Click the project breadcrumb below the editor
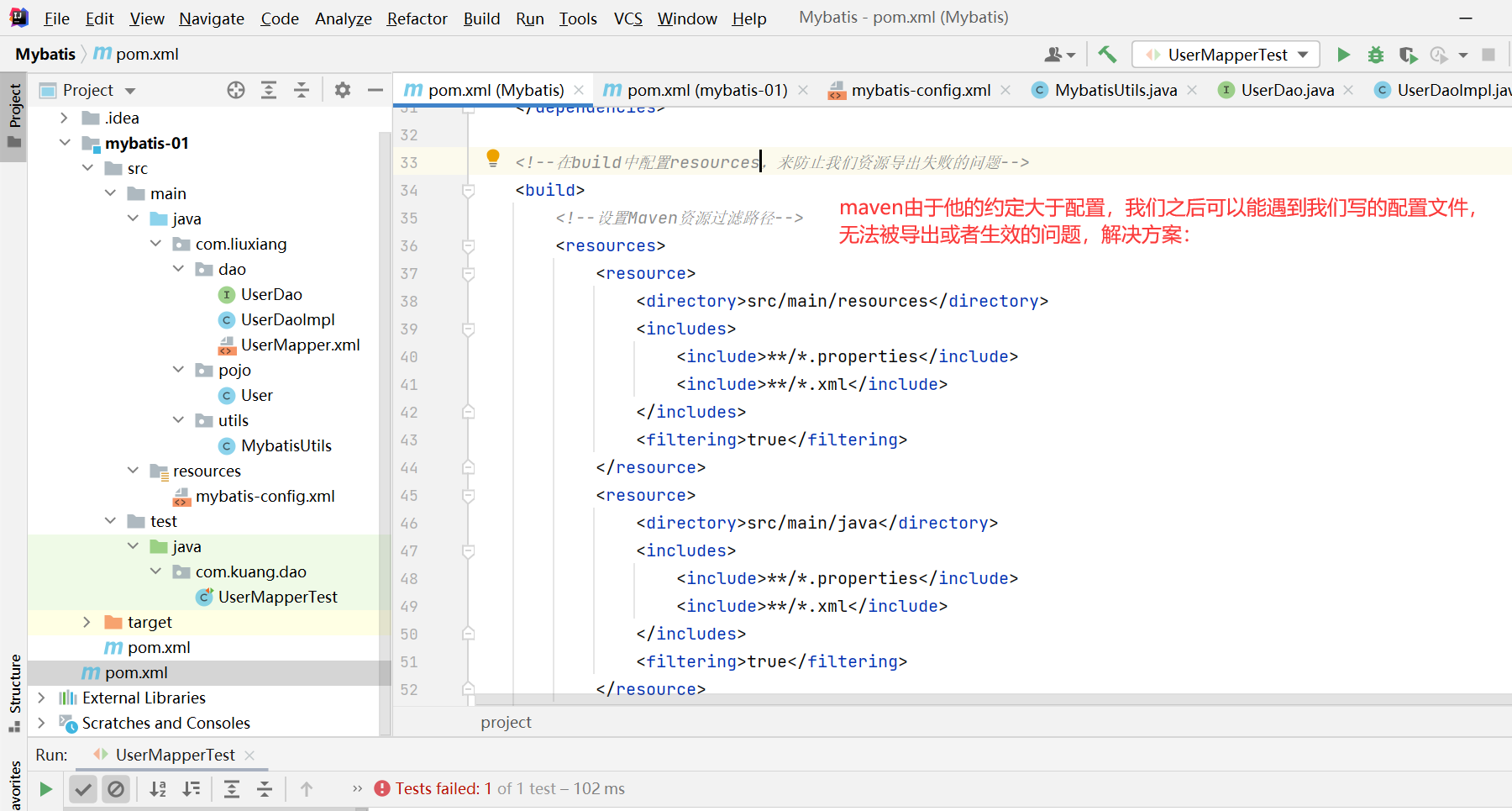 506,723
